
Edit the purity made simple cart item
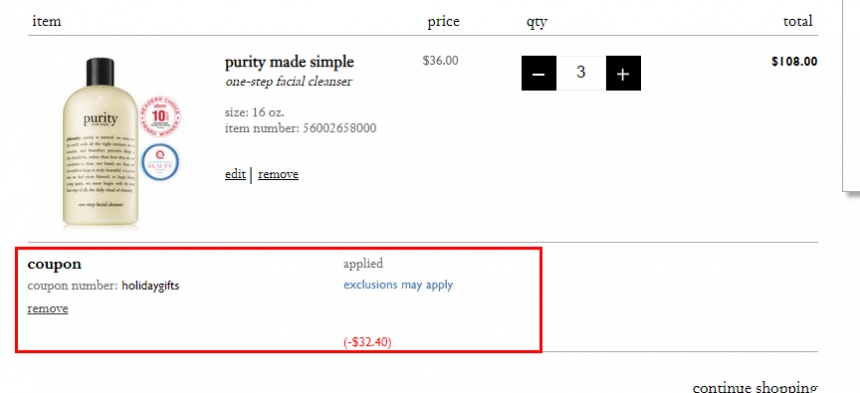pyautogui.click(x=235, y=174)
